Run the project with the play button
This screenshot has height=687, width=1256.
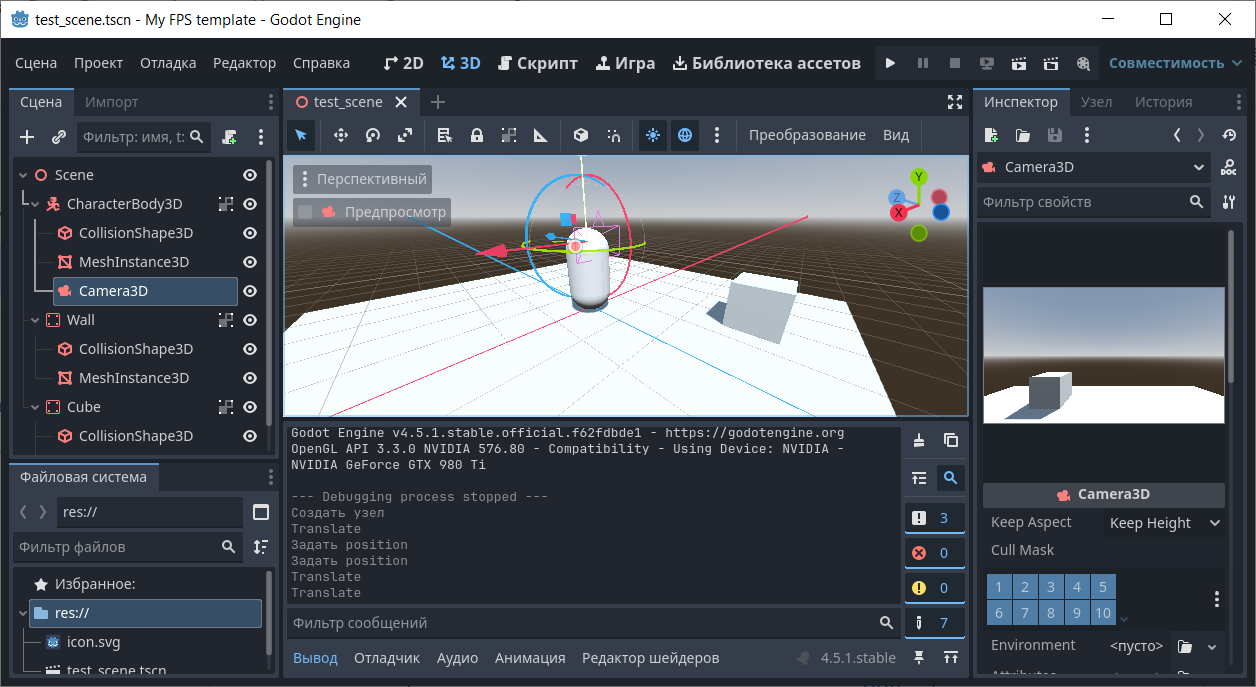[890, 63]
